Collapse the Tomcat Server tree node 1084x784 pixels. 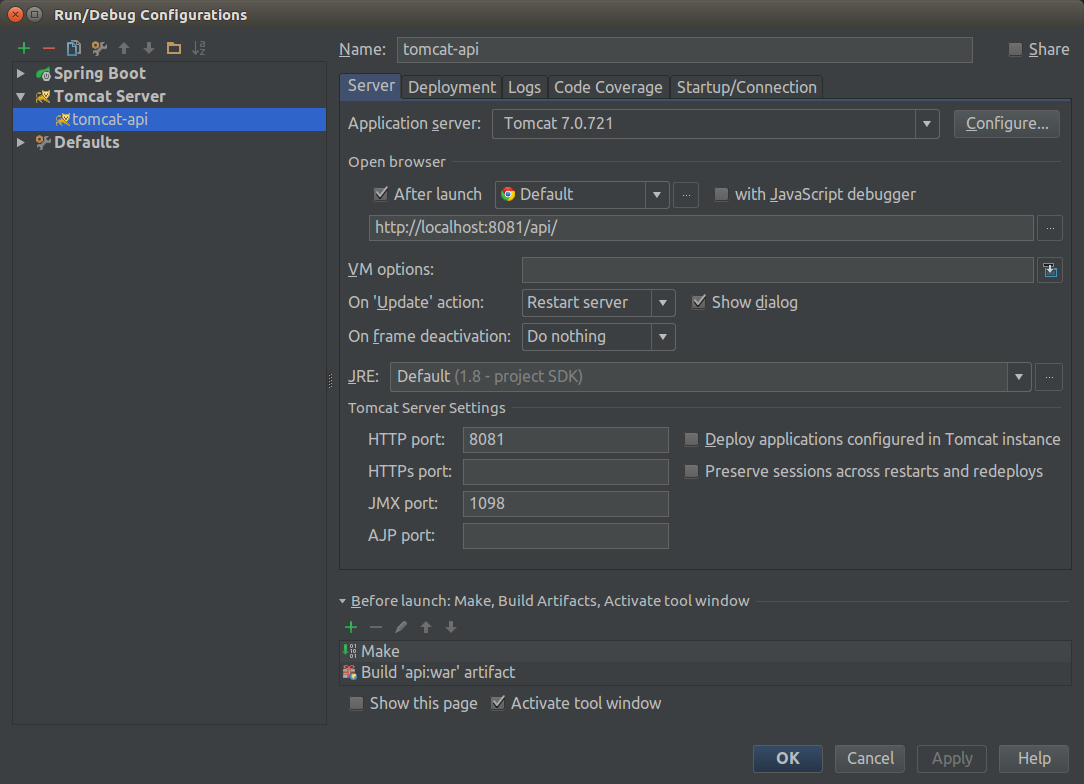(21, 97)
